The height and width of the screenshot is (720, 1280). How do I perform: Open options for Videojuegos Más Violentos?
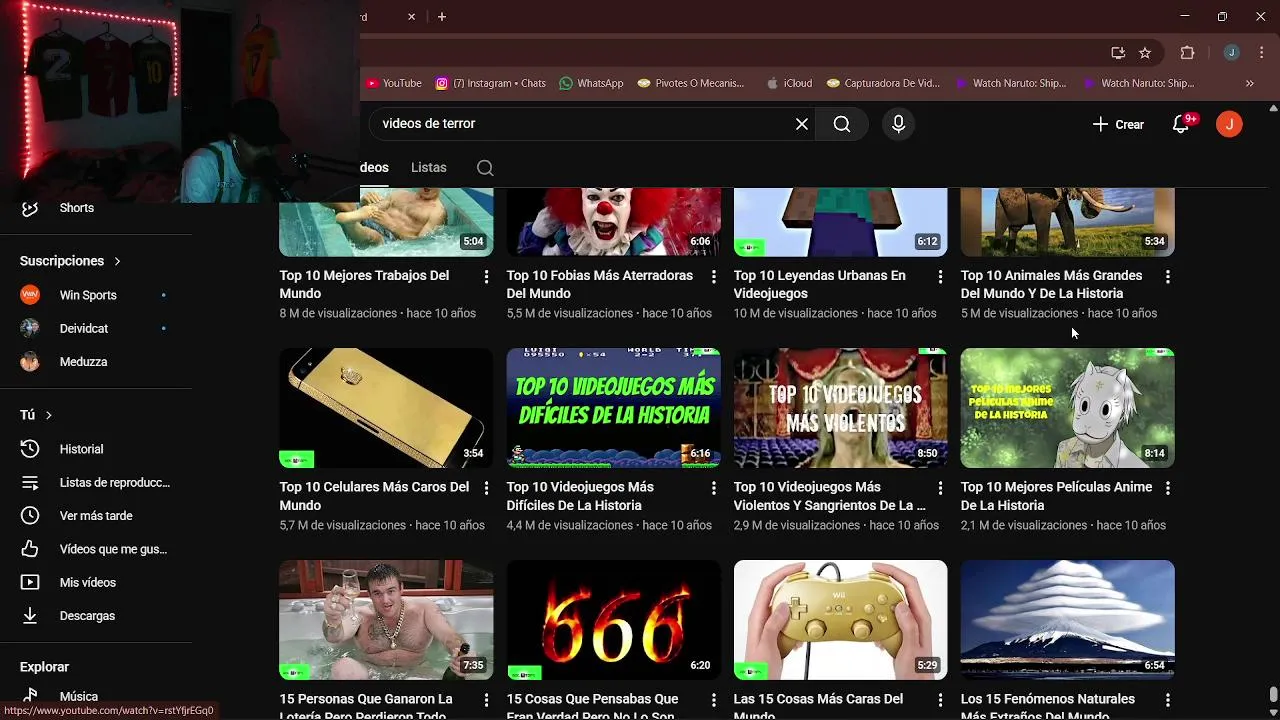(x=940, y=488)
